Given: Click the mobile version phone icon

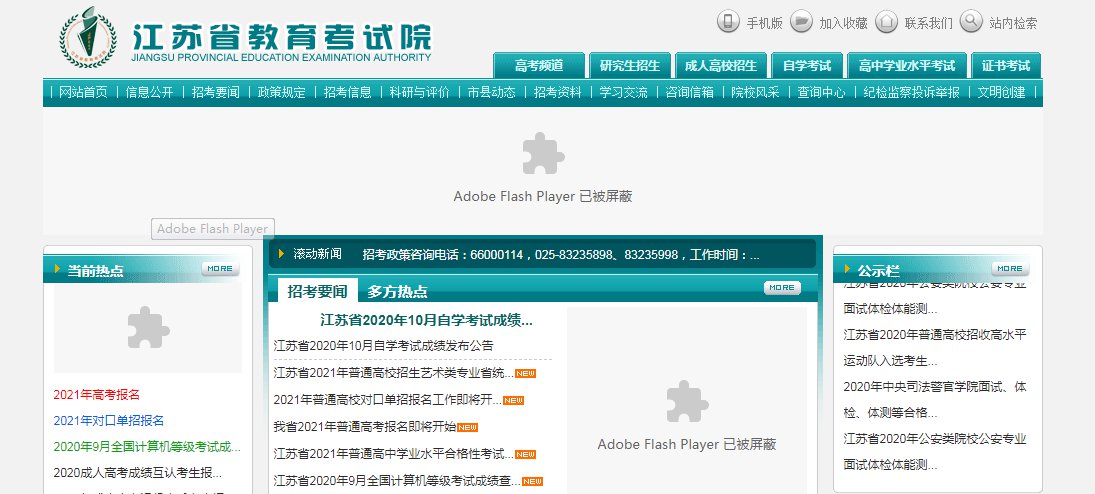Looking at the screenshot, I should click(x=728, y=22).
